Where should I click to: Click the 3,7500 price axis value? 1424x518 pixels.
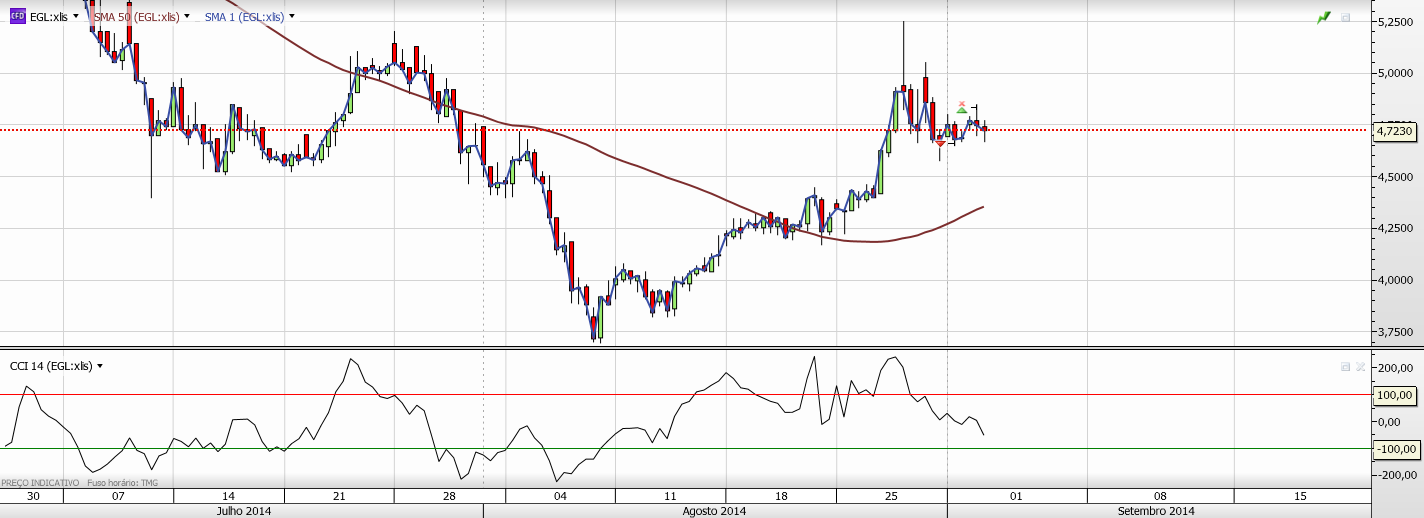1395,333
